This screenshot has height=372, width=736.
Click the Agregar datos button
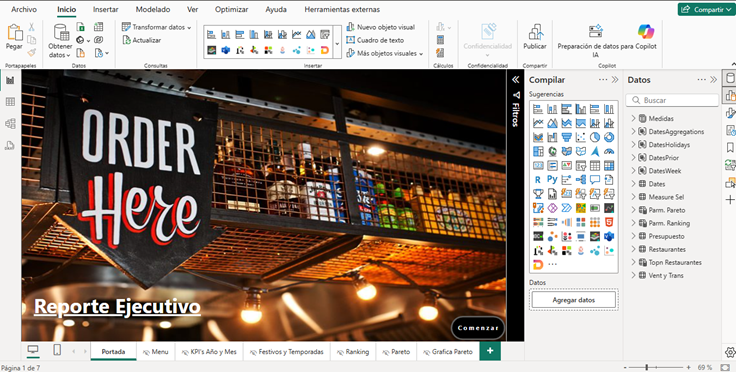pyautogui.click(x=574, y=300)
